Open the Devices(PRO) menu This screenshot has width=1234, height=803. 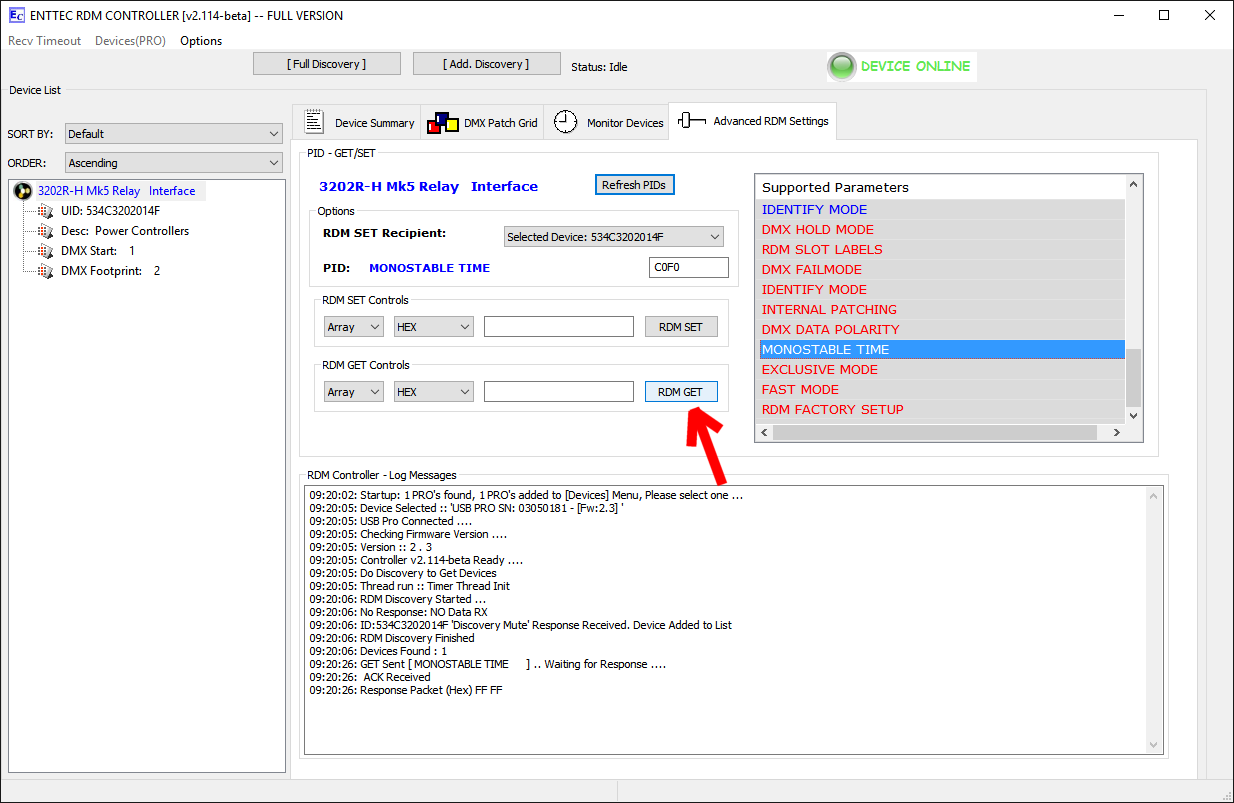coord(130,41)
